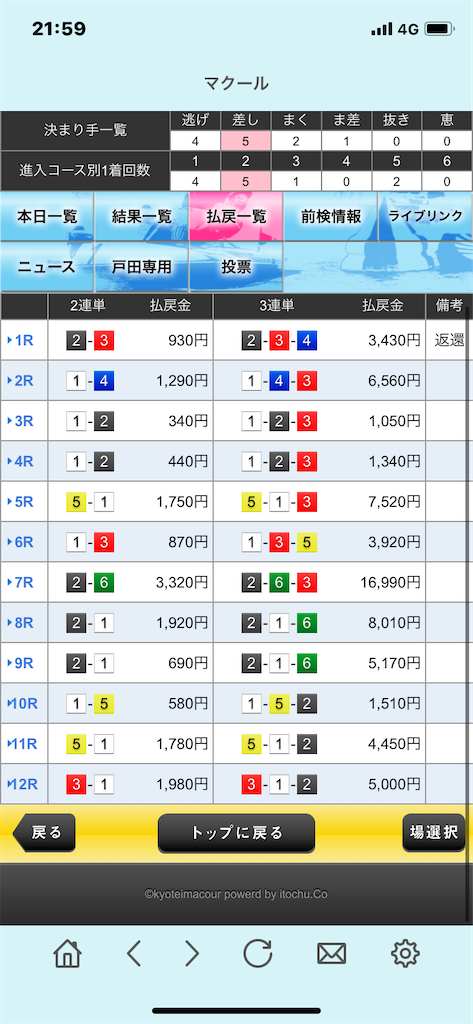Click the 4,450円 payout in 11R row

click(x=394, y=744)
